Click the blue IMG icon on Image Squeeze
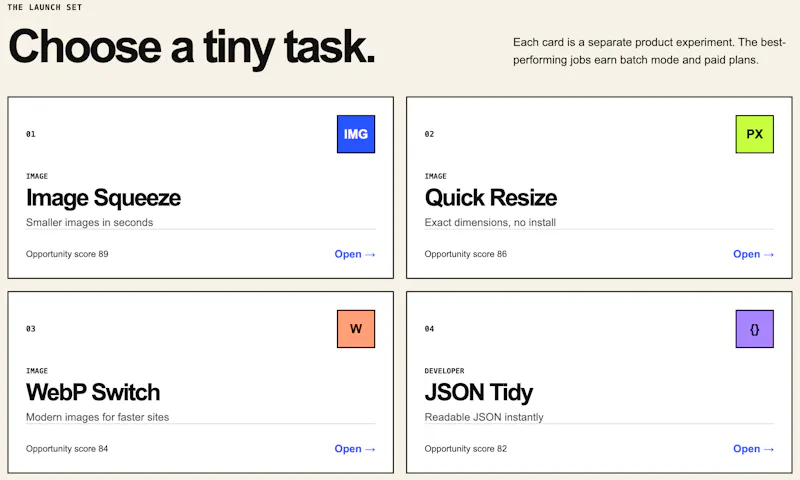 pyautogui.click(x=356, y=134)
